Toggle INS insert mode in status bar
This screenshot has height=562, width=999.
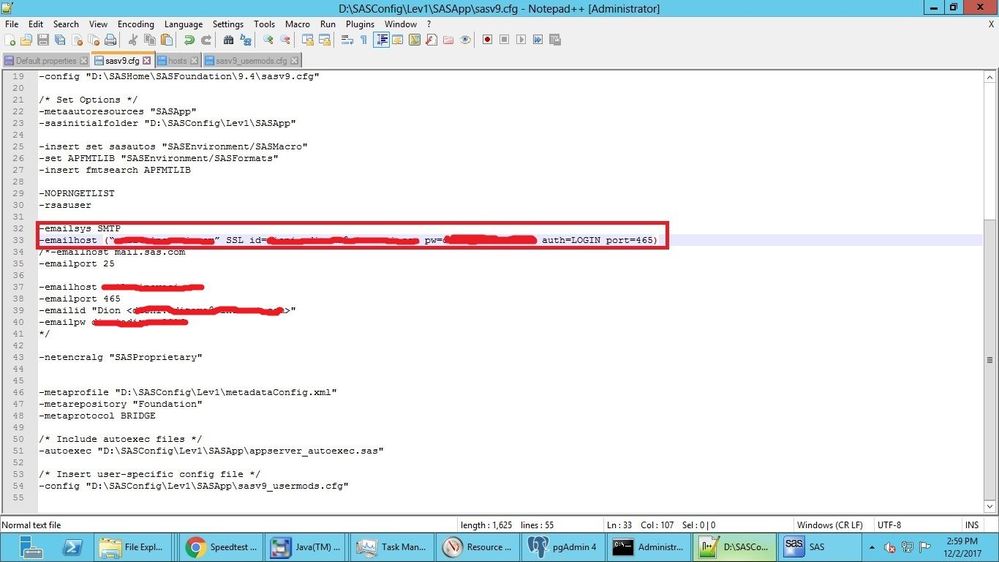click(972, 525)
